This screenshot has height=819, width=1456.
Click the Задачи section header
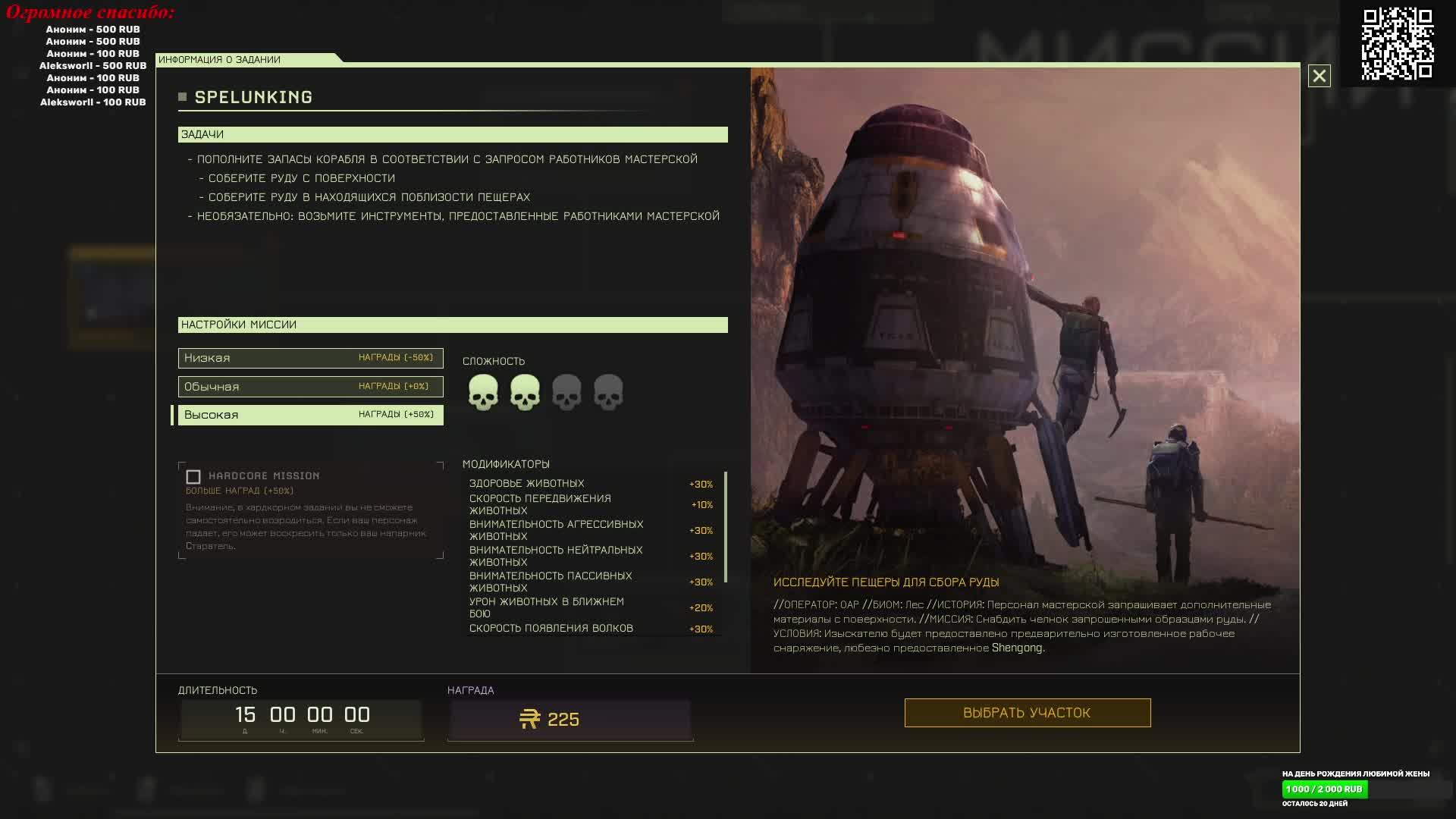click(x=453, y=134)
